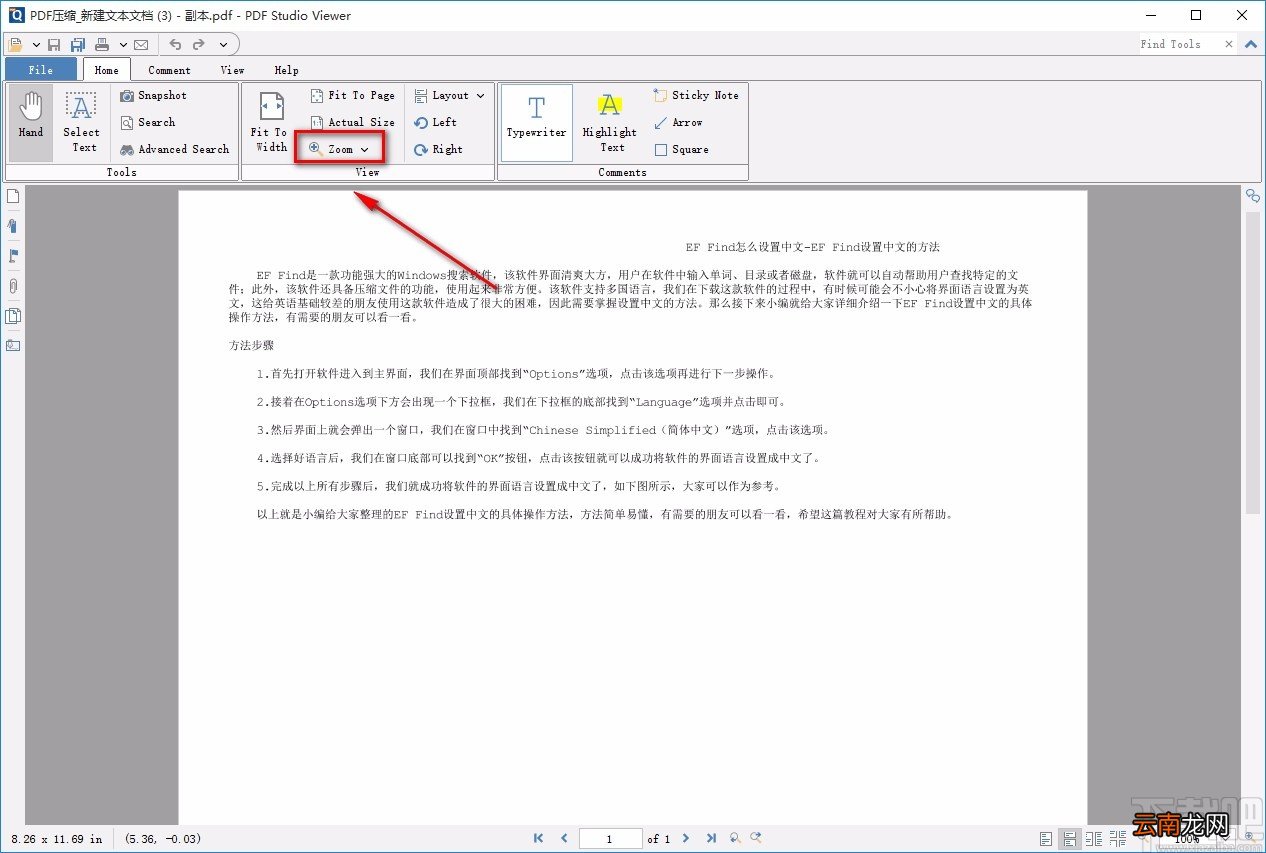The height and width of the screenshot is (853, 1266).
Task: Open the File tab
Action: pos(41,70)
